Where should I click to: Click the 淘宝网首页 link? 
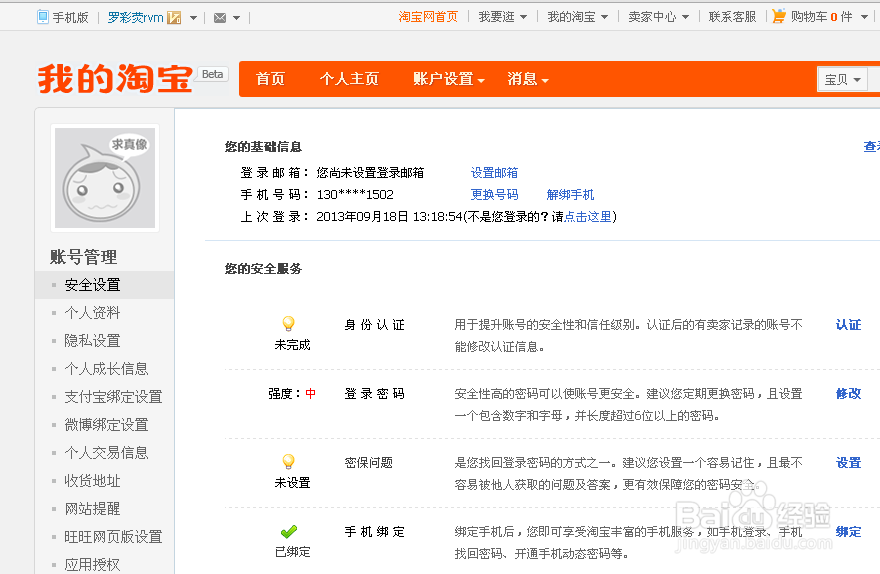[428, 17]
